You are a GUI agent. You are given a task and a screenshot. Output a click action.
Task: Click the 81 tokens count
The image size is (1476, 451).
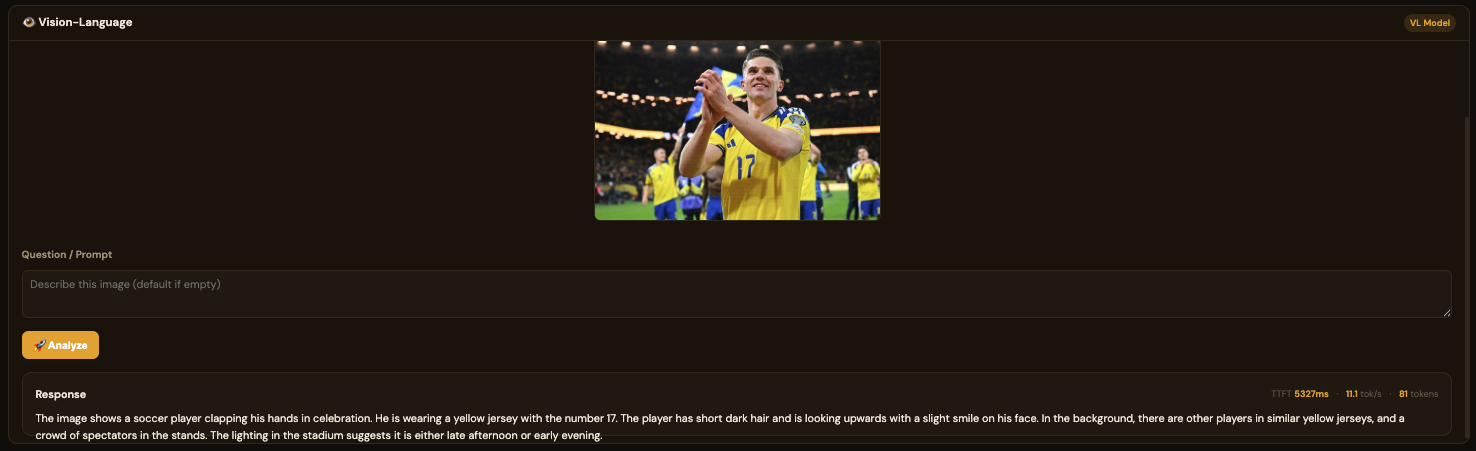[1418, 394]
